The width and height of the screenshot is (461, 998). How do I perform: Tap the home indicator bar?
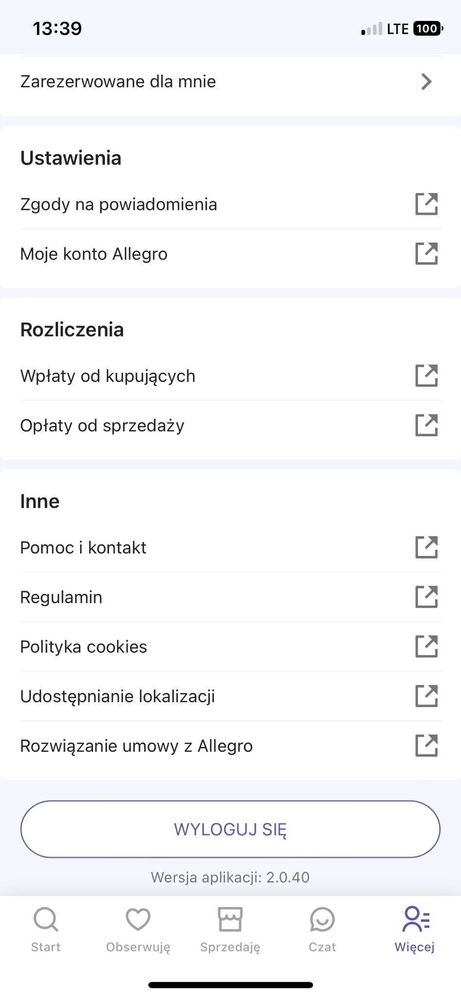click(230, 985)
